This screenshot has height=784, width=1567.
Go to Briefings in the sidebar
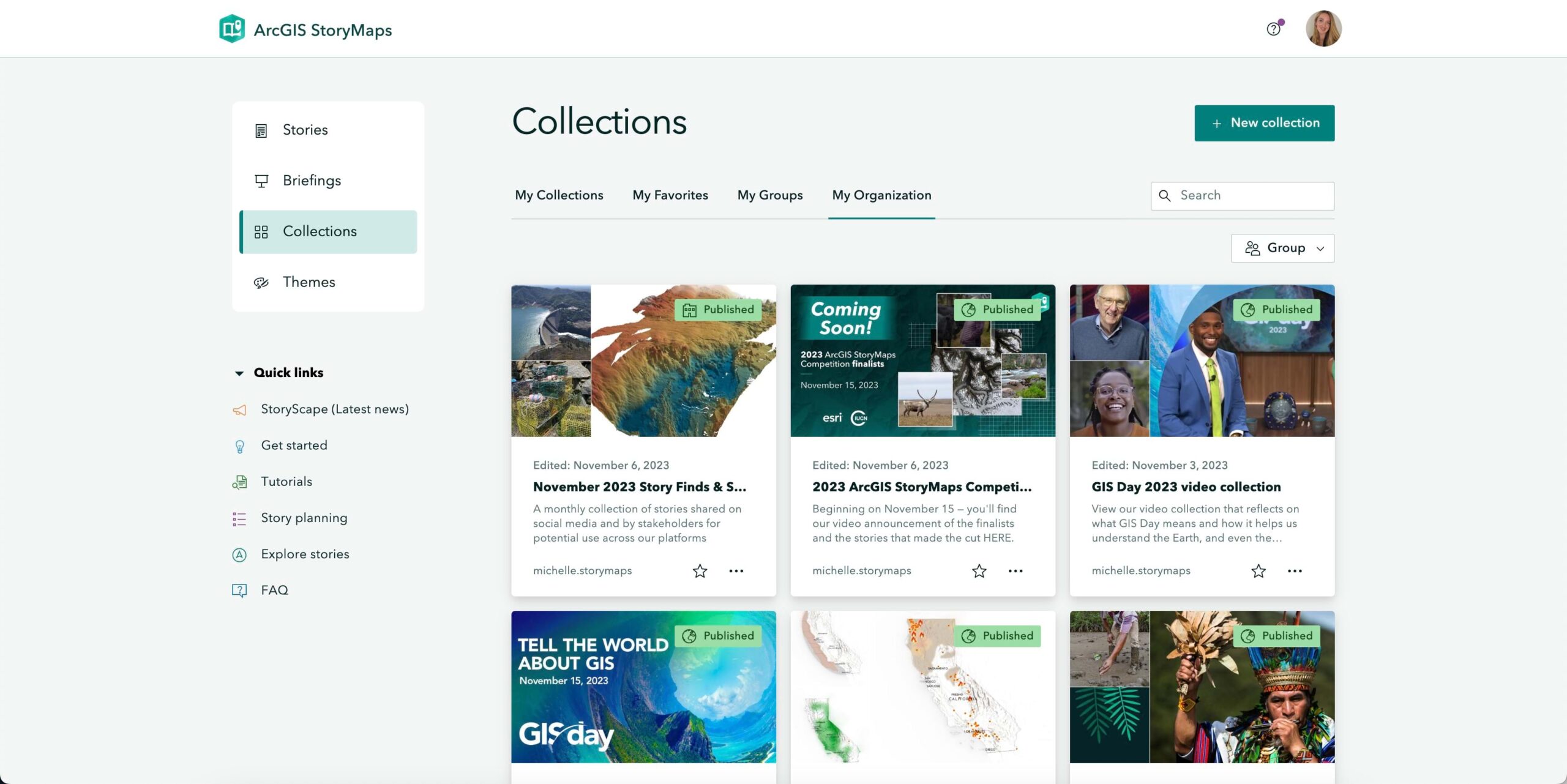tap(328, 181)
